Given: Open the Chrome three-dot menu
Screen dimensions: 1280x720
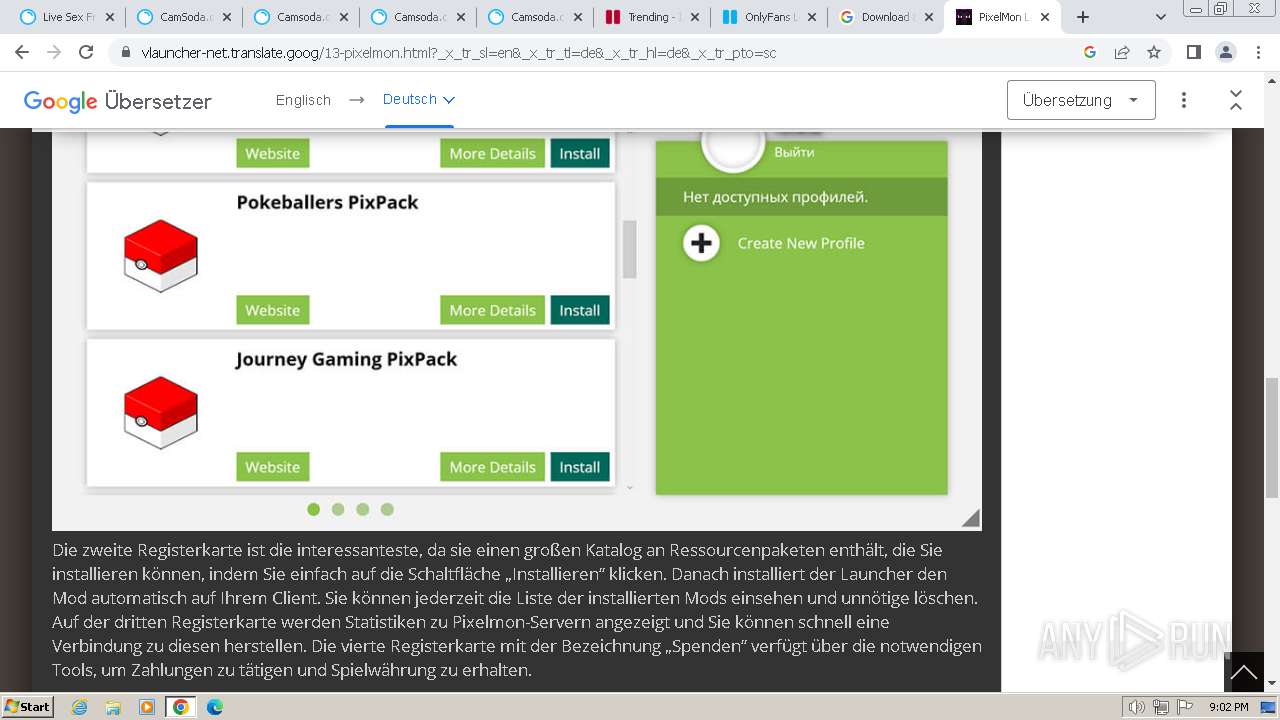Looking at the screenshot, I should pos(1257,52).
